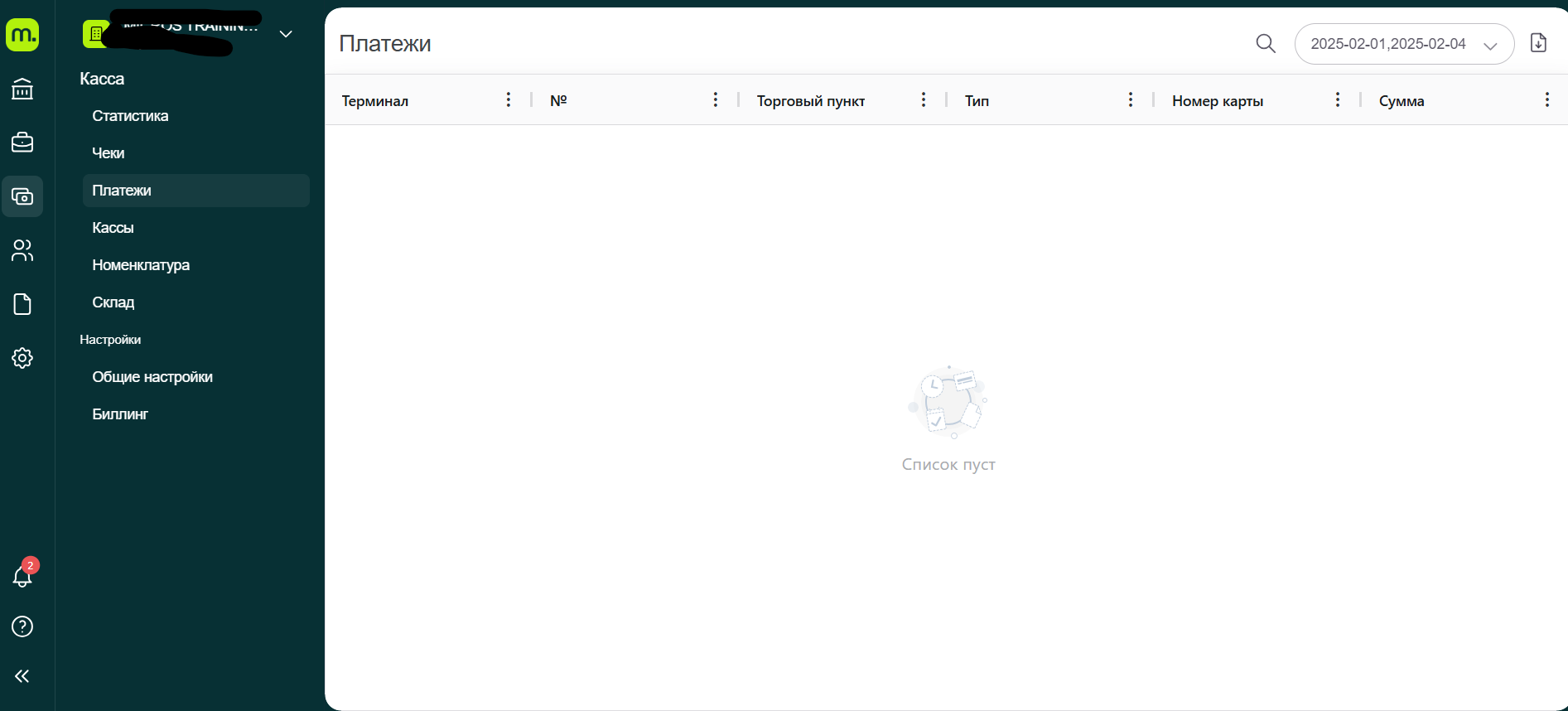
Task: Click the help question mark icon
Action: tap(22, 626)
